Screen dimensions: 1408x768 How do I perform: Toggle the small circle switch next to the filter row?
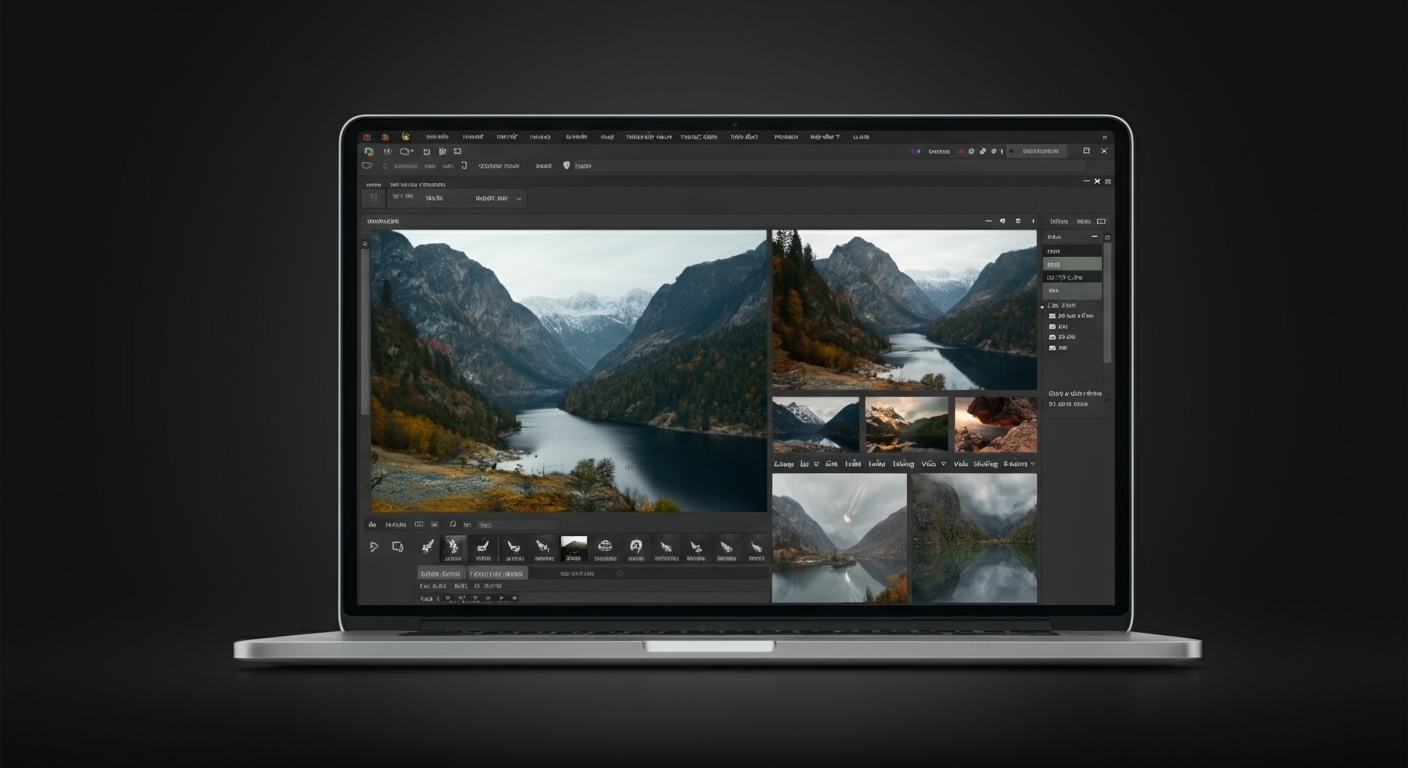click(620, 573)
